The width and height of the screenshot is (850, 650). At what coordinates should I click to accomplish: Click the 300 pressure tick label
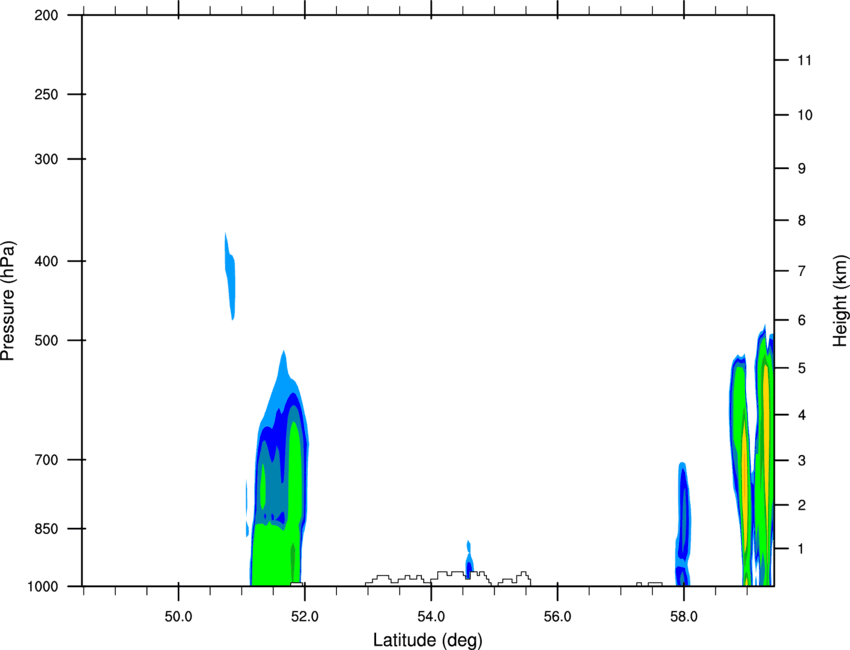point(46,159)
